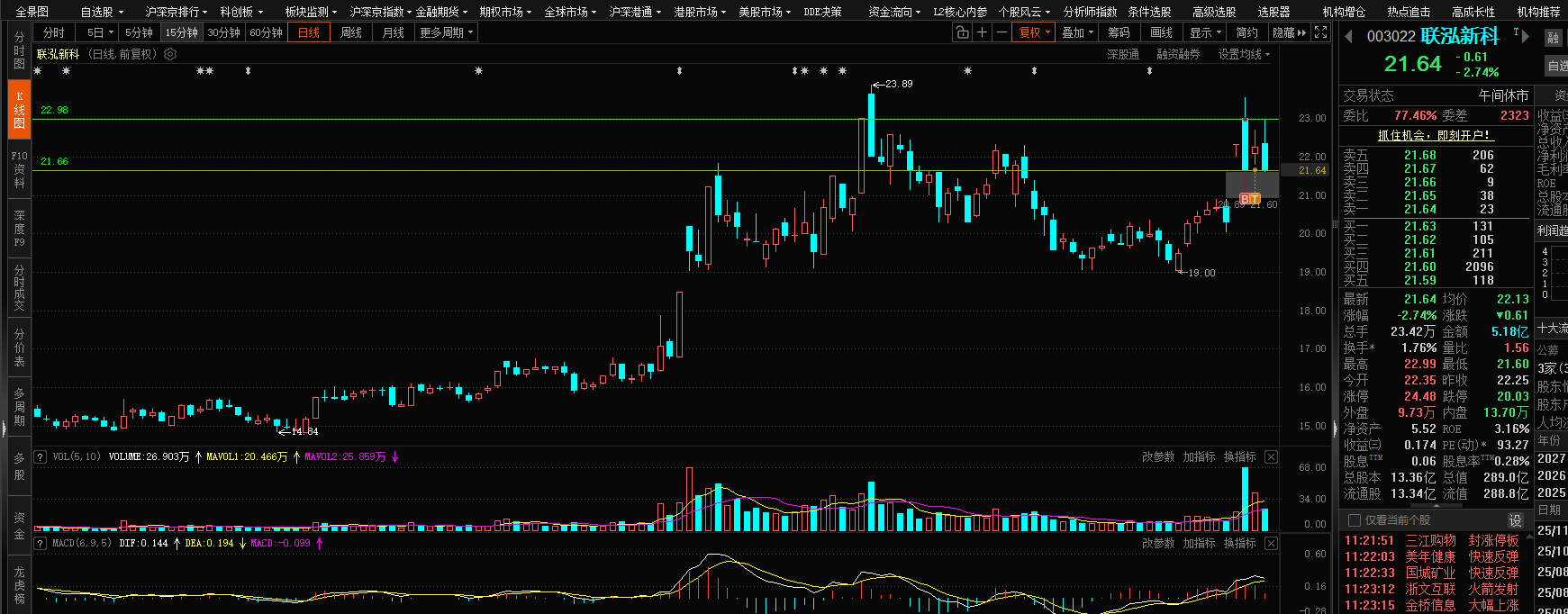
Task: Open 资金 view in the sidebar
Action: [19, 526]
